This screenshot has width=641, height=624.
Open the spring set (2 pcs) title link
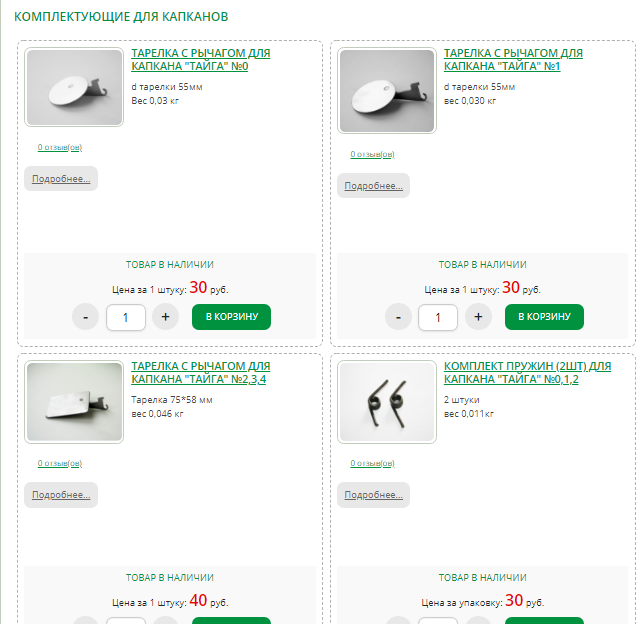[x=526, y=373]
